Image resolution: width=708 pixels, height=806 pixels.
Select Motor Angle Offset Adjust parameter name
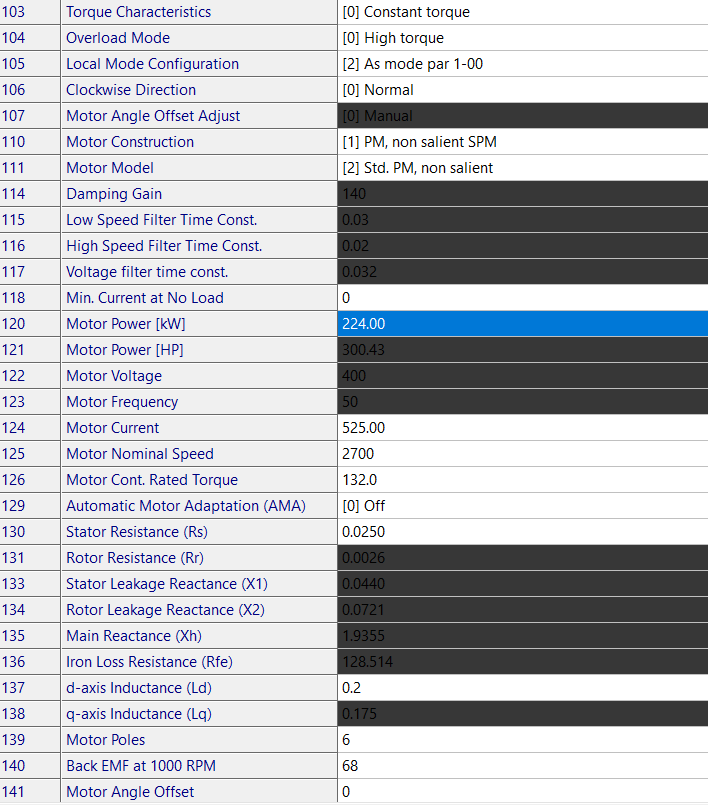click(x=153, y=116)
